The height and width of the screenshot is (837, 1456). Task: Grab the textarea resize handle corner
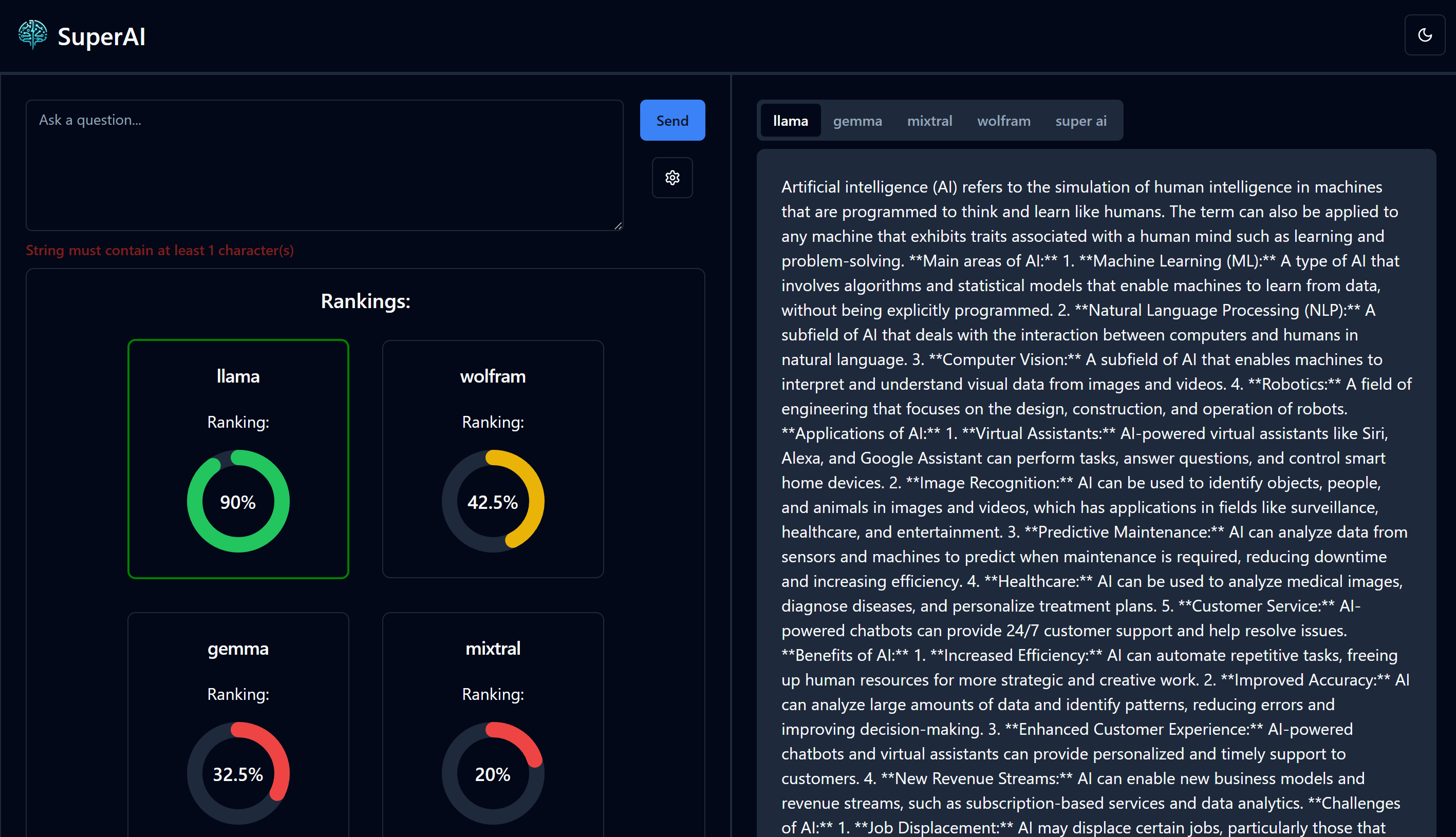[x=618, y=226]
